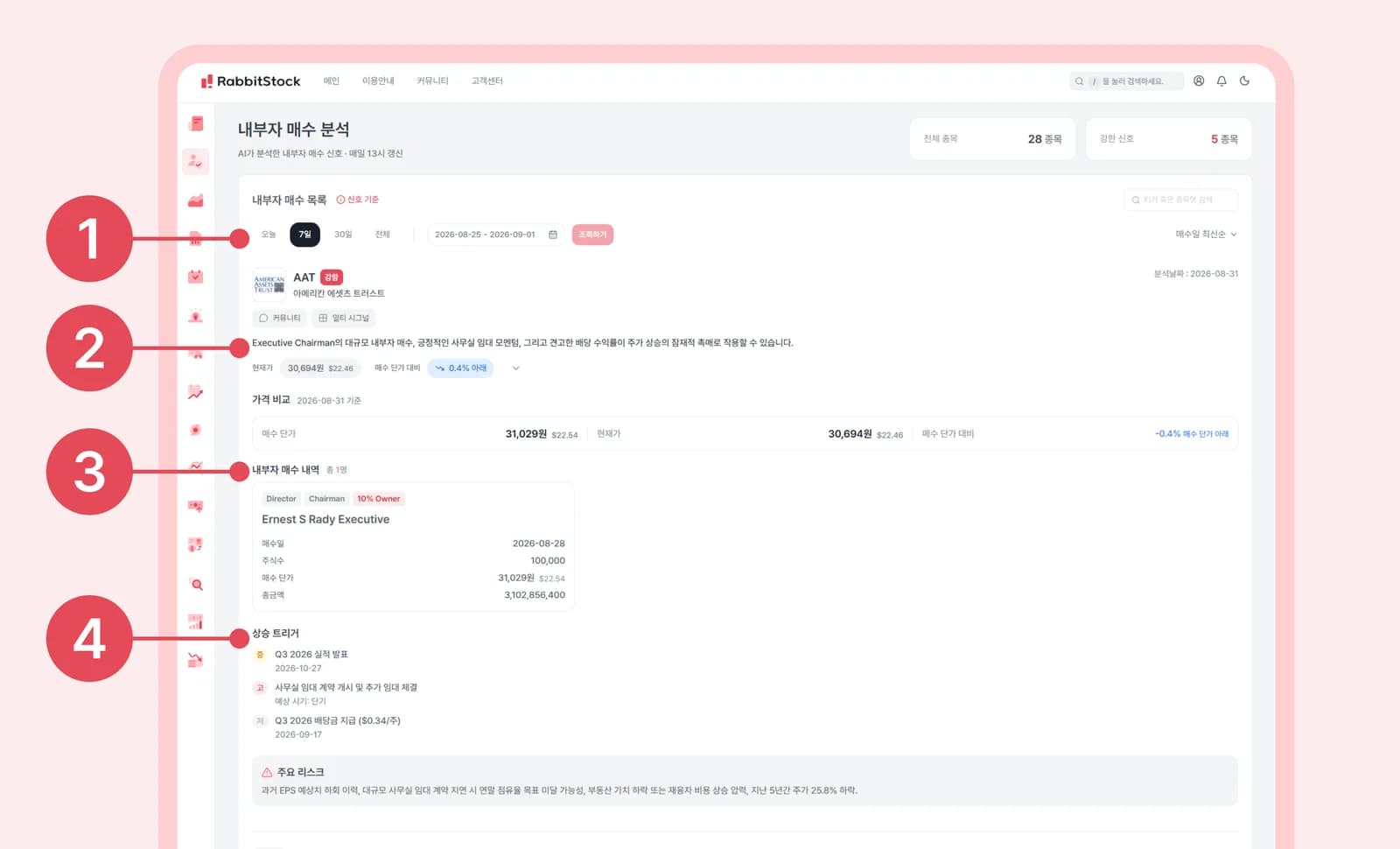Open the money bills sidebar icon
The width and height of the screenshot is (1400, 849).
[196, 506]
